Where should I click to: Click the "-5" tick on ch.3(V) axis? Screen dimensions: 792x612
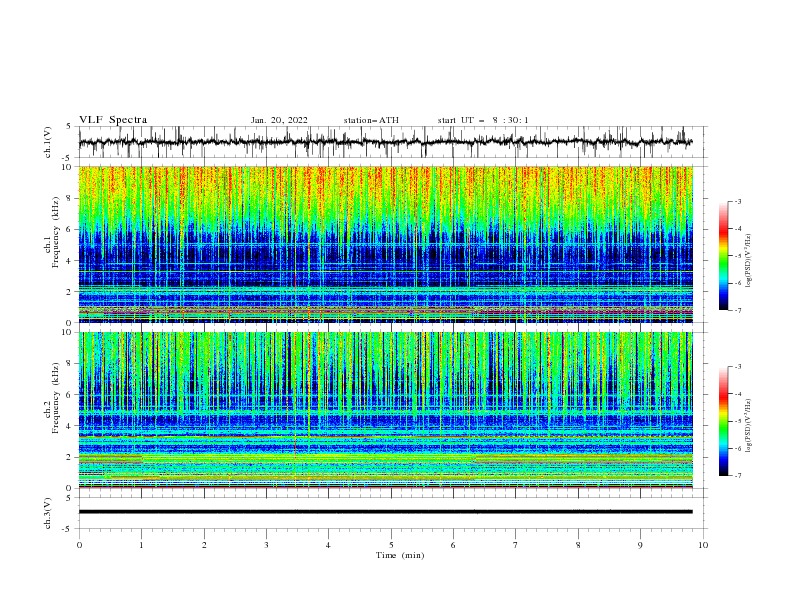point(68,529)
